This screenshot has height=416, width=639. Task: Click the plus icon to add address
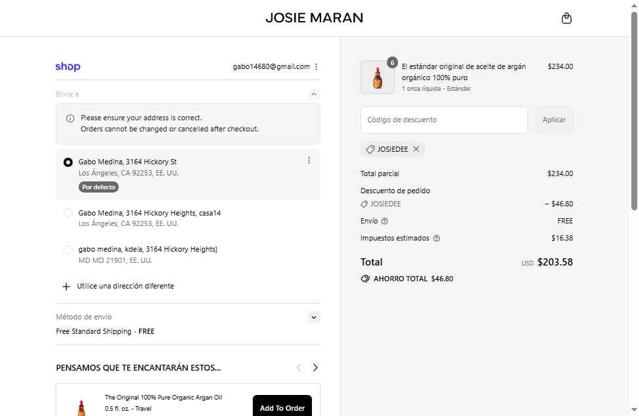click(66, 286)
